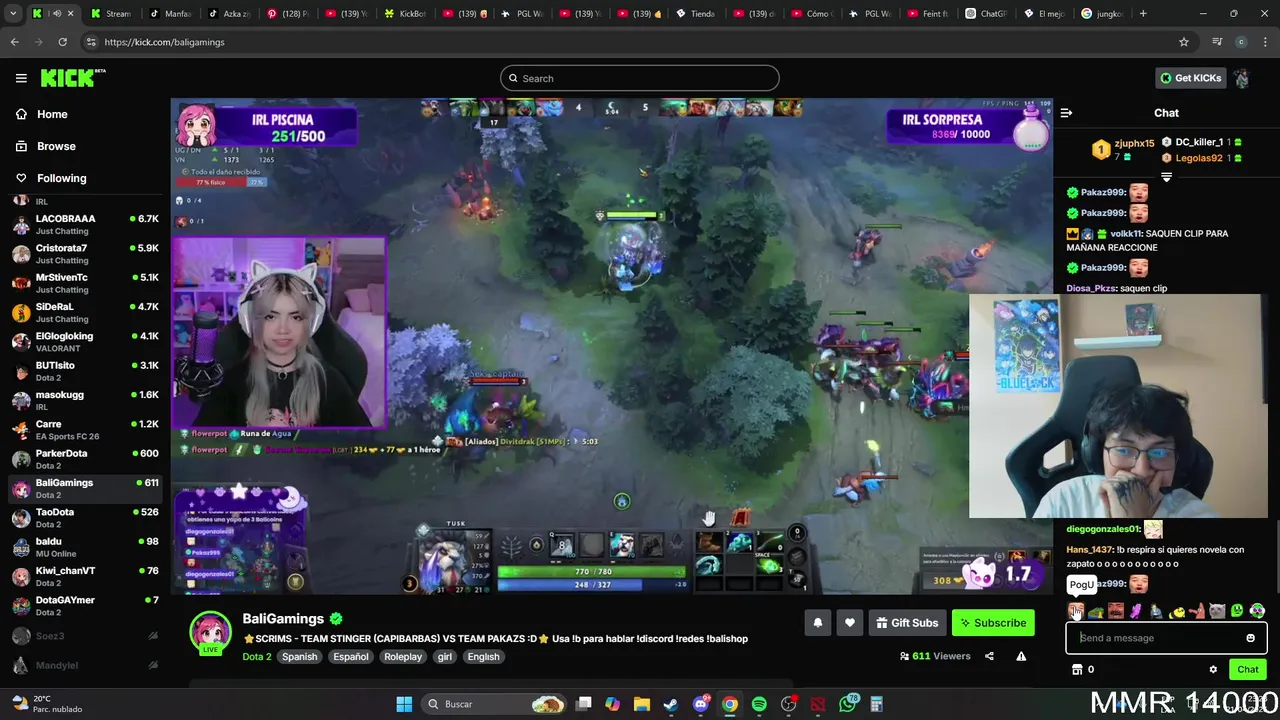Open Browse in sidebar
1280x720 pixels.
pos(45,146)
